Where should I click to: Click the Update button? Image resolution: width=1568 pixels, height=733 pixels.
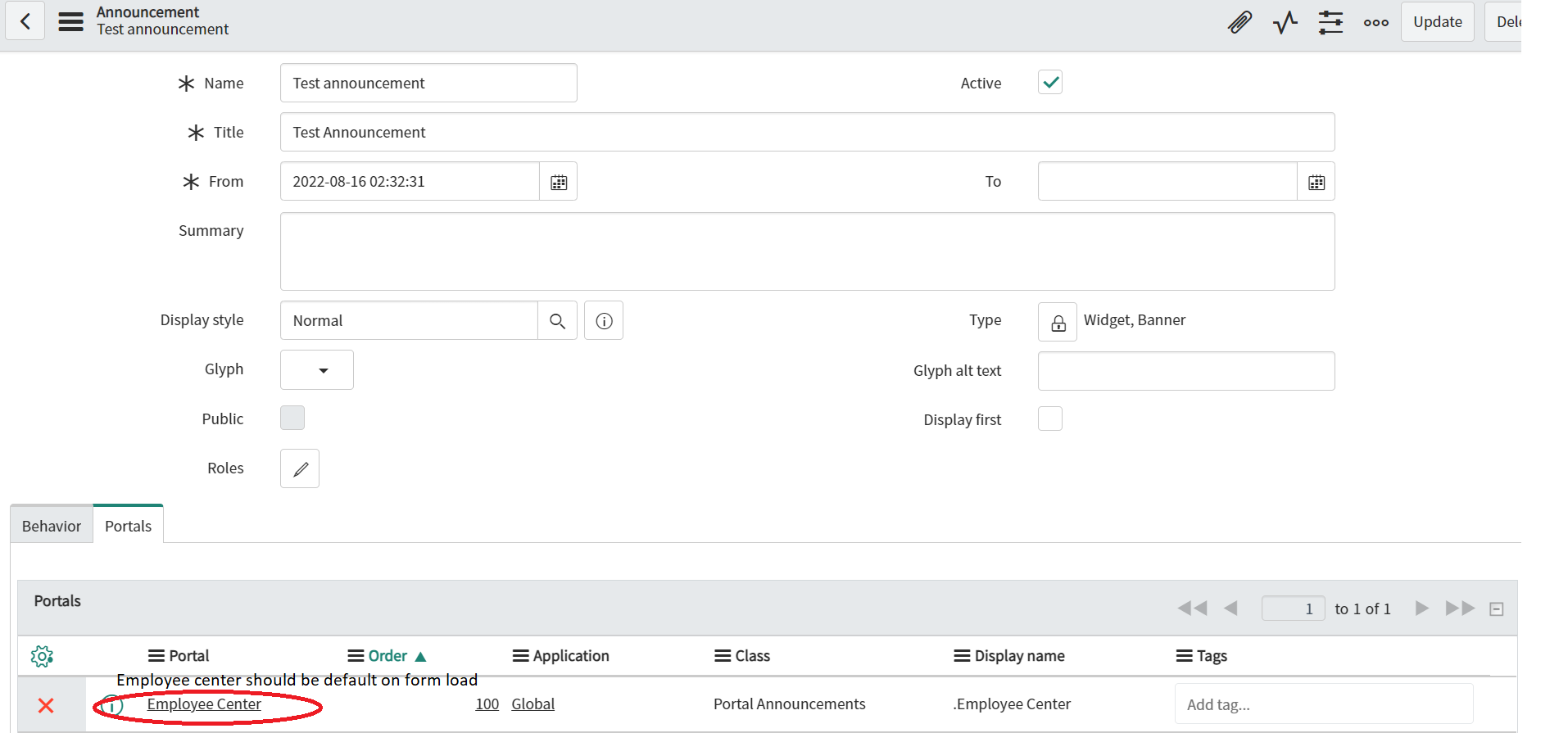(1438, 22)
